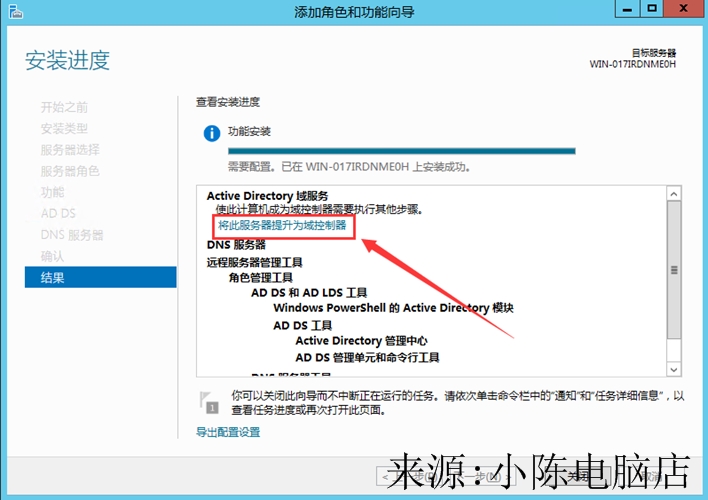Click the '需要配置。已在 WIN-017IRDNME0H 上安装成功' status text
The height and width of the screenshot is (500, 708).
point(350,167)
